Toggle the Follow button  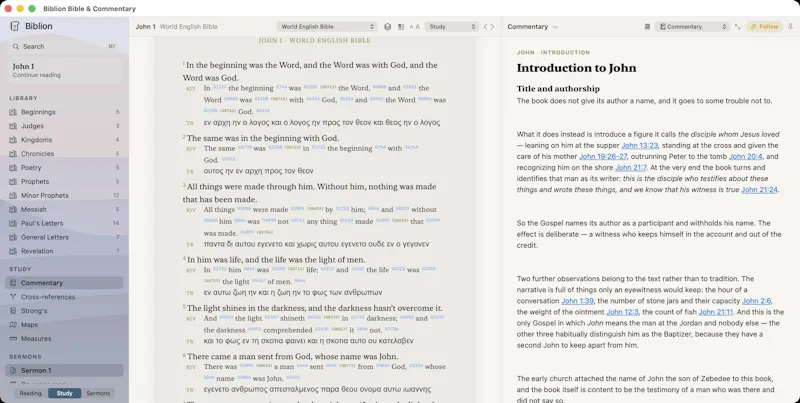[x=764, y=27]
